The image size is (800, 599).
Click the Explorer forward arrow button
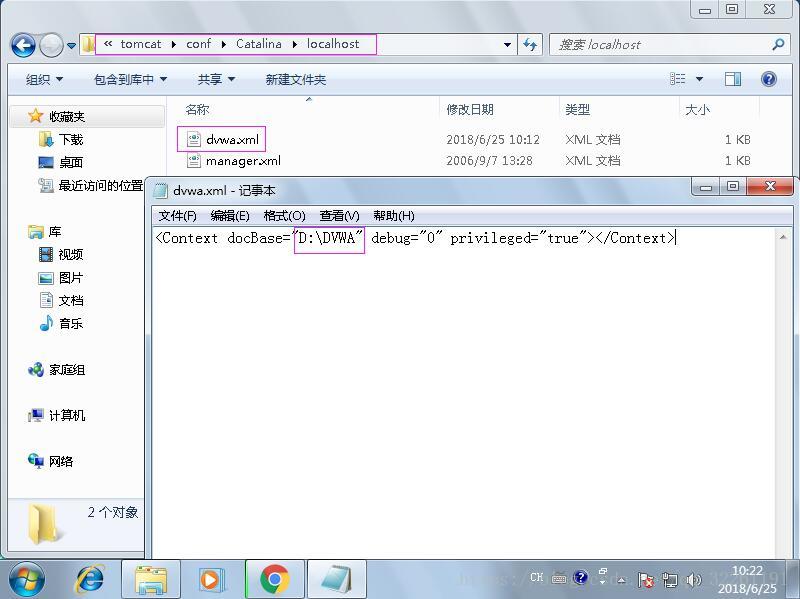tap(51, 45)
